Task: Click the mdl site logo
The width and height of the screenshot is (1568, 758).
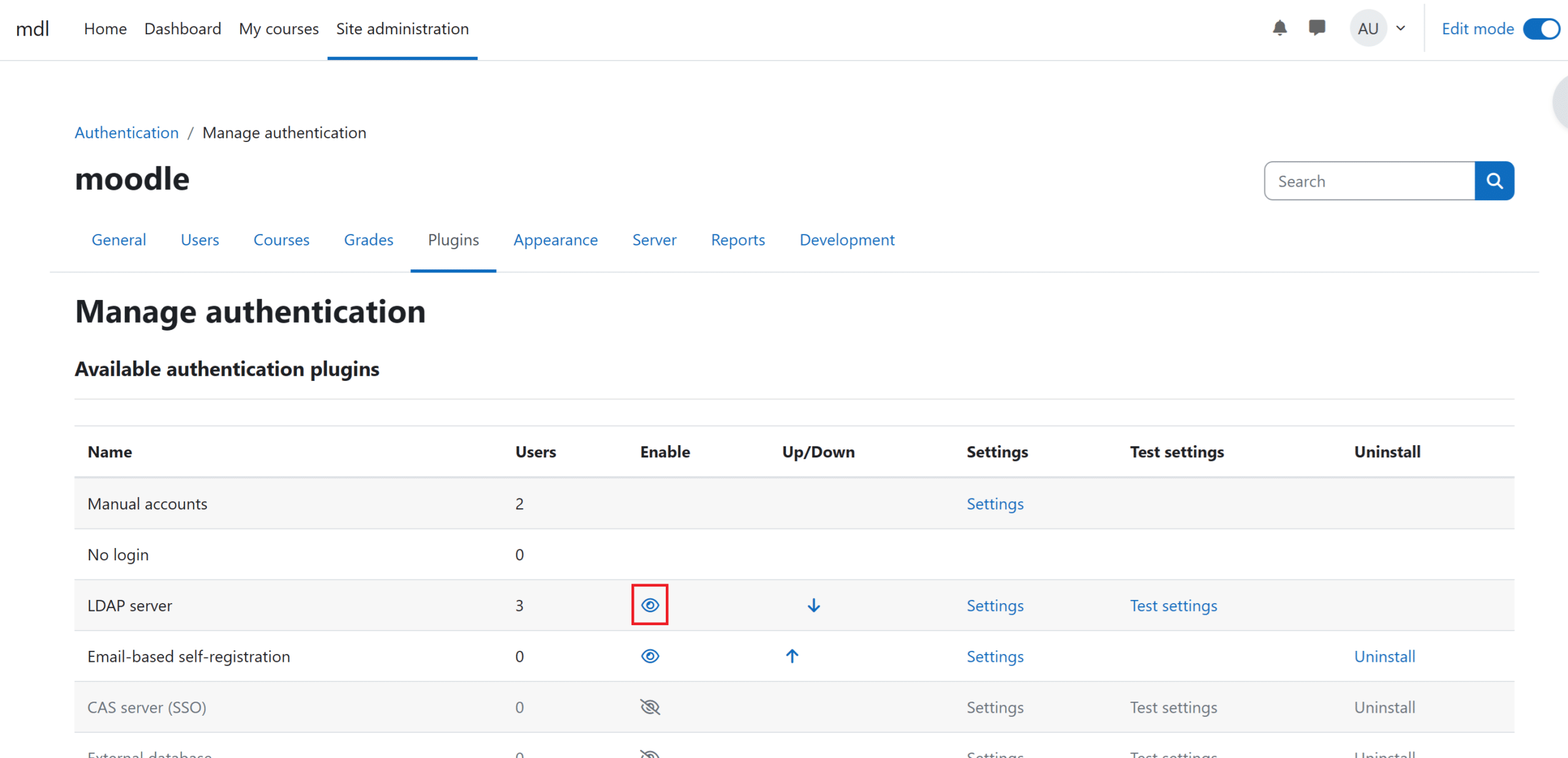Action: pyautogui.click(x=32, y=29)
